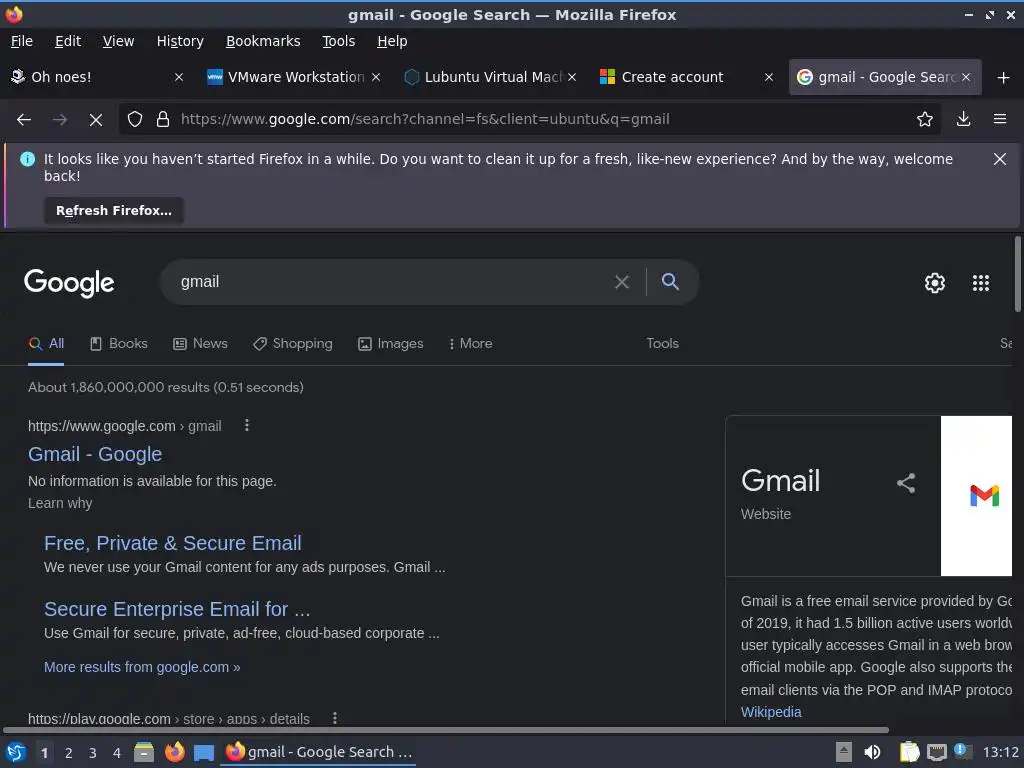This screenshot has height=768, width=1024.
Task: Open the network tray icon
Action: click(936, 752)
